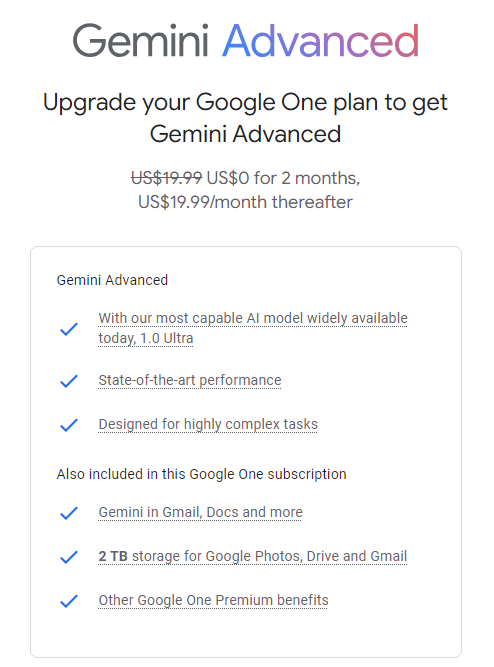Click the checkmark beside 2 TB storage
This screenshot has height=667, width=494.
click(x=69, y=557)
